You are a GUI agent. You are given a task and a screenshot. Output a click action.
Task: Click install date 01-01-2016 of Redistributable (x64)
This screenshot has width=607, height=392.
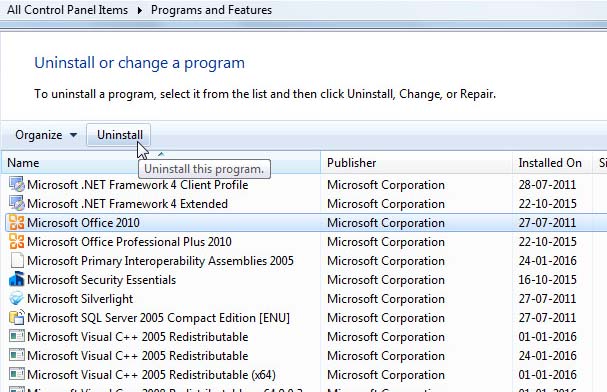point(547,375)
